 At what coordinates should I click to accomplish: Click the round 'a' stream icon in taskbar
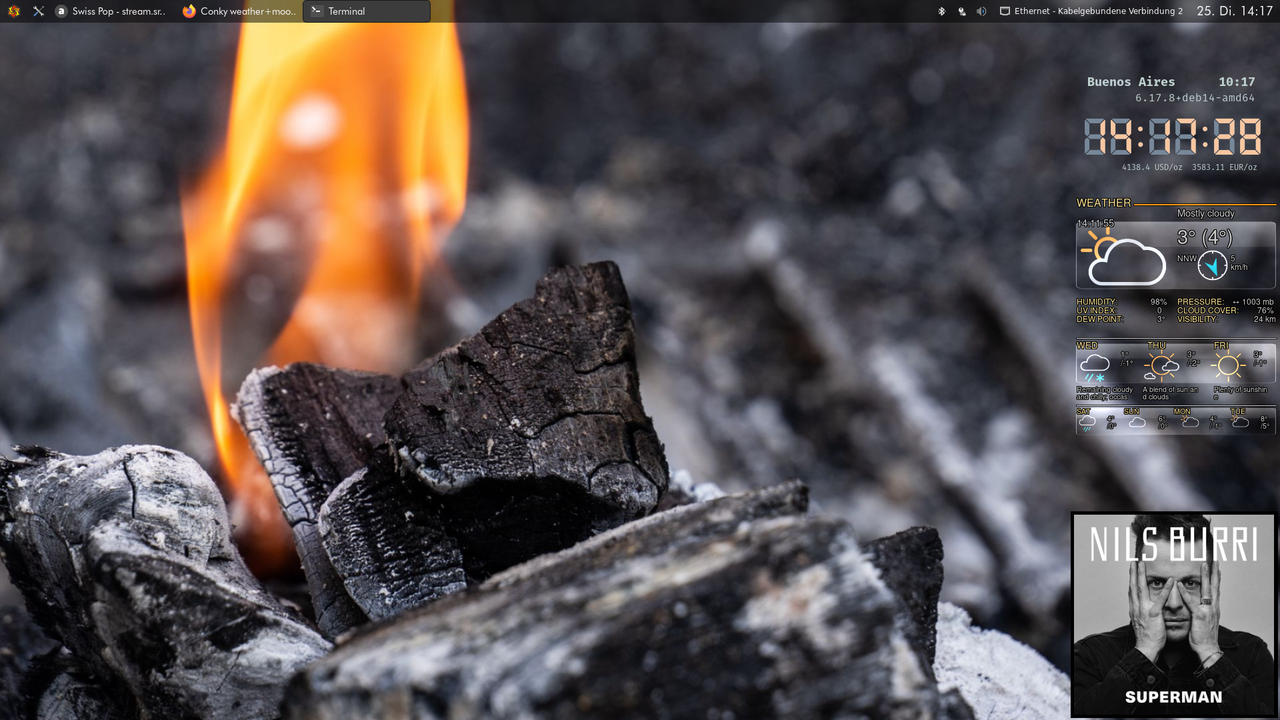click(62, 11)
